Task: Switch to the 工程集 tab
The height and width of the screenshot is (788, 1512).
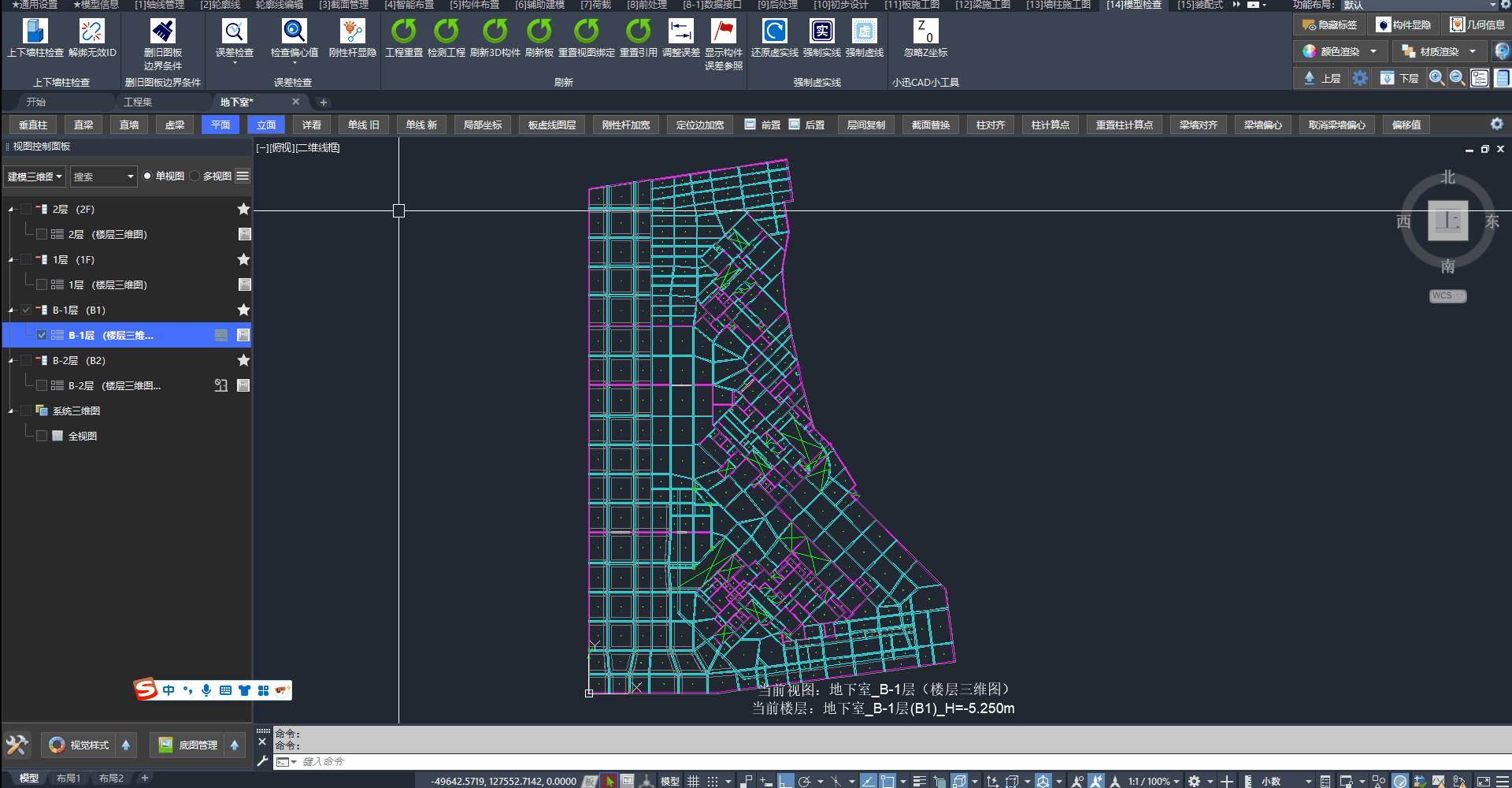Action: point(138,102)
